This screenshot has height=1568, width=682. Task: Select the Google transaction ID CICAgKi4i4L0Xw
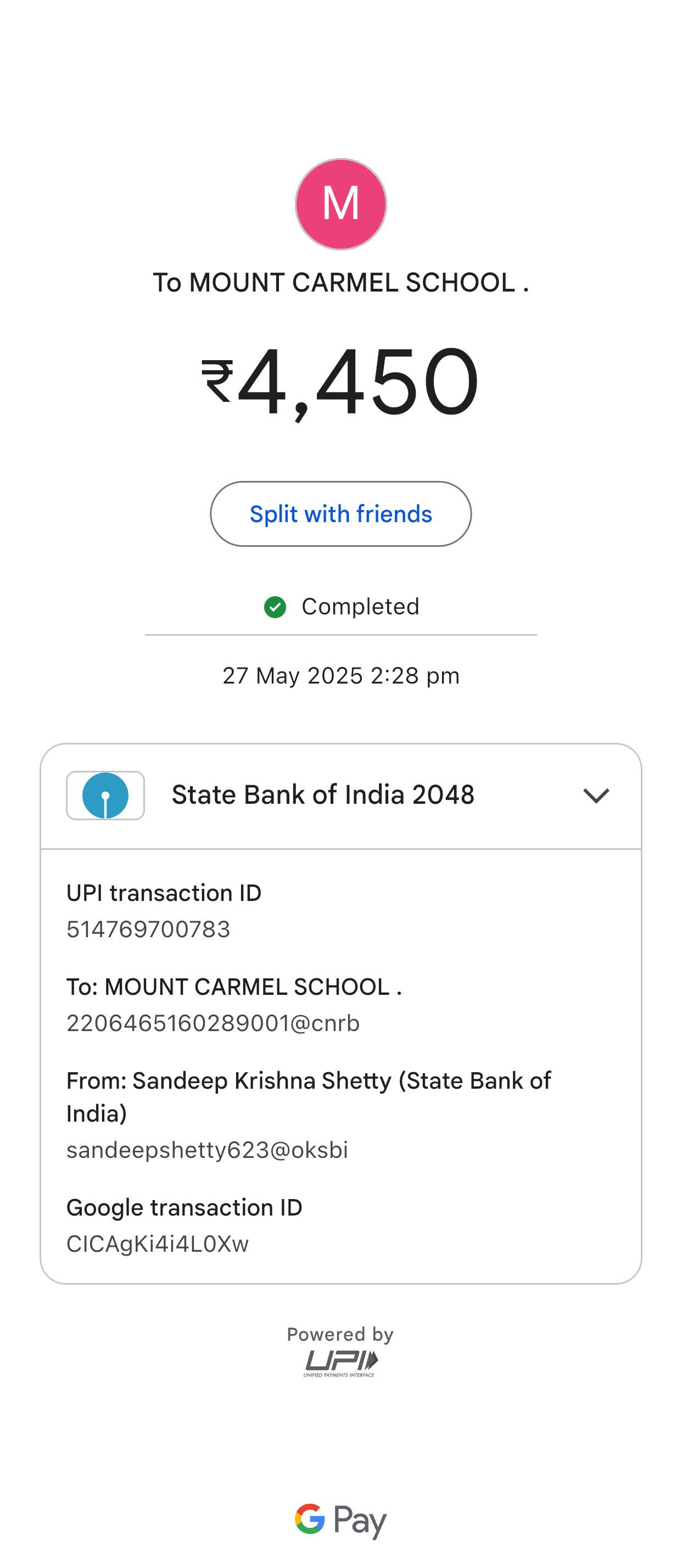click(158, 1244)
